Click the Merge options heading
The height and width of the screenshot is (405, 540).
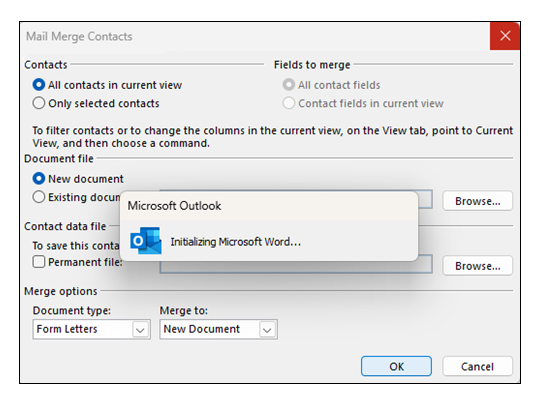click(x=61, y=291)
